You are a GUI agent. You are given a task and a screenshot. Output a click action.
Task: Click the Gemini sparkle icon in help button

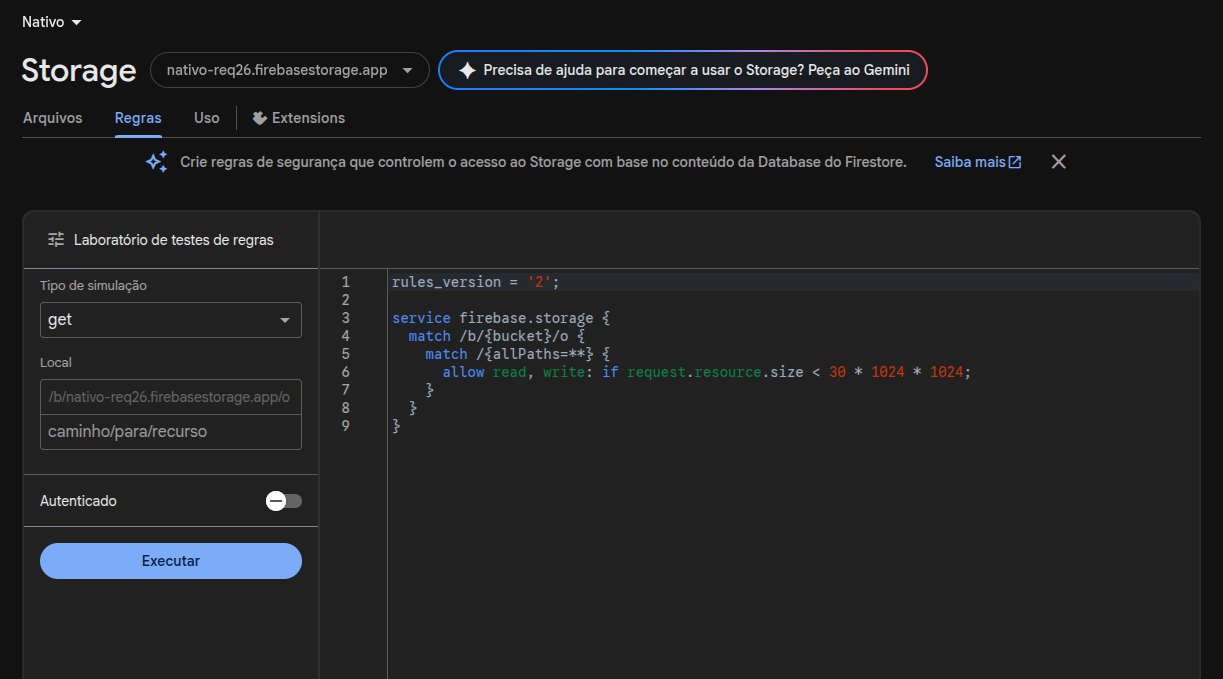pyautogui.click(x=467, y=71)
